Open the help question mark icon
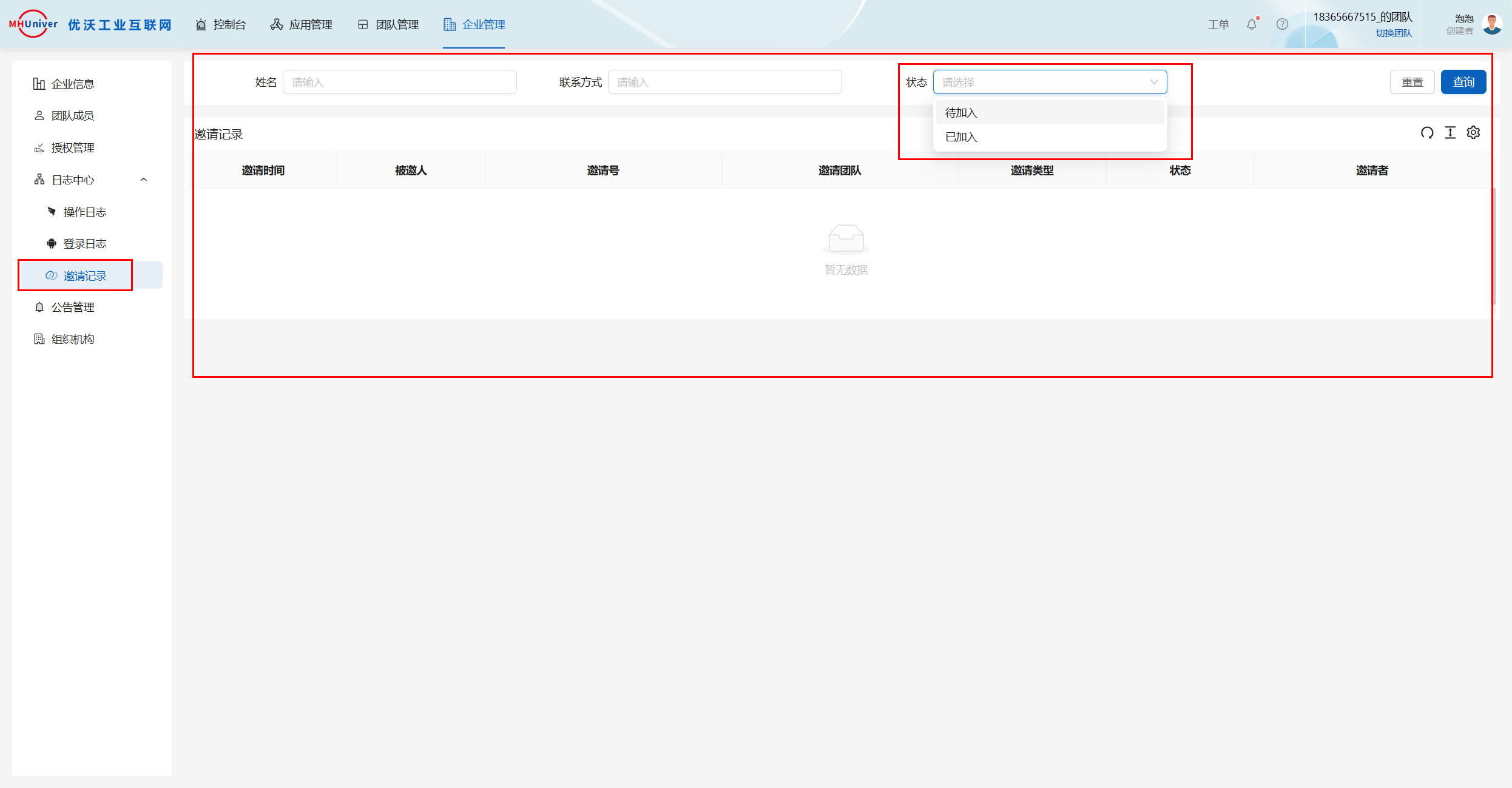 click(x=1282, y=24)
